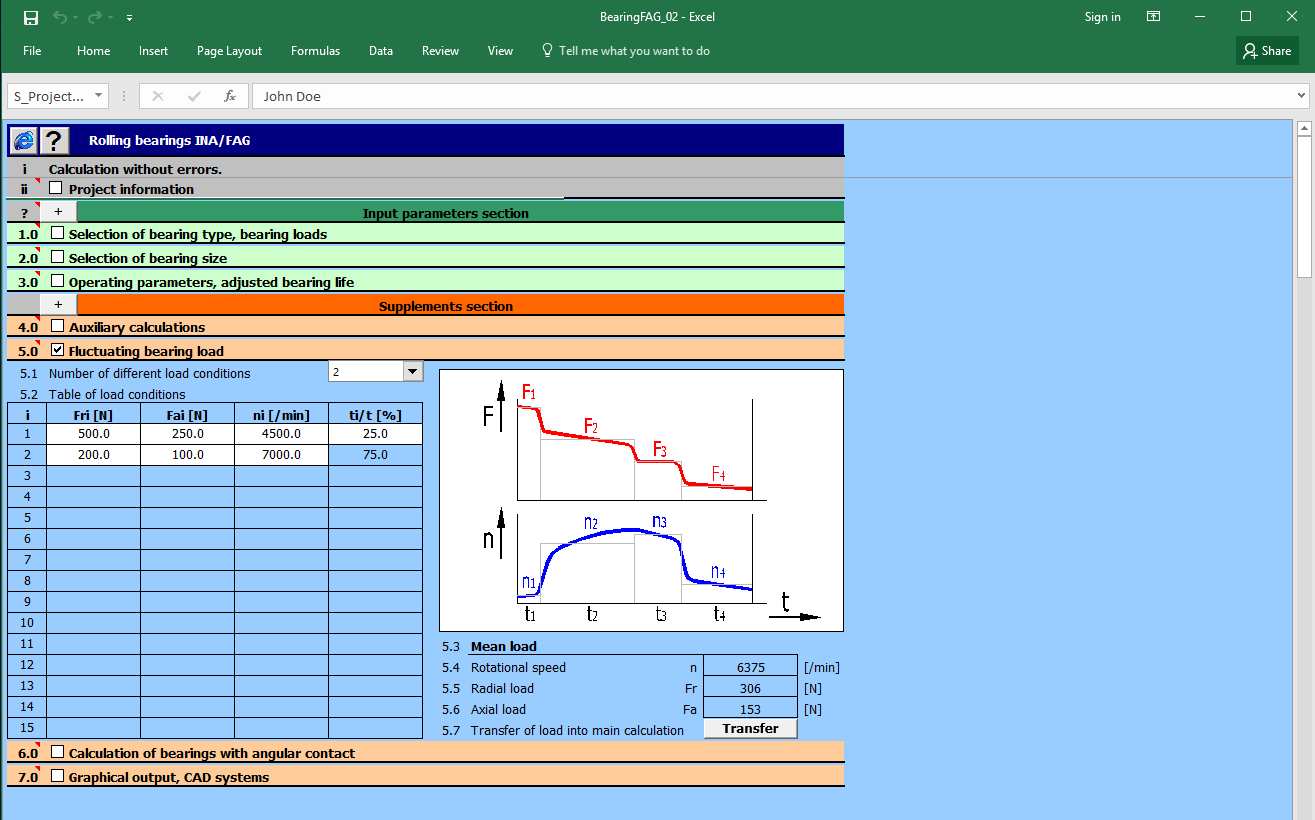
Task: Click mean rotational speed value 6375
Action: tap(750, 667)
